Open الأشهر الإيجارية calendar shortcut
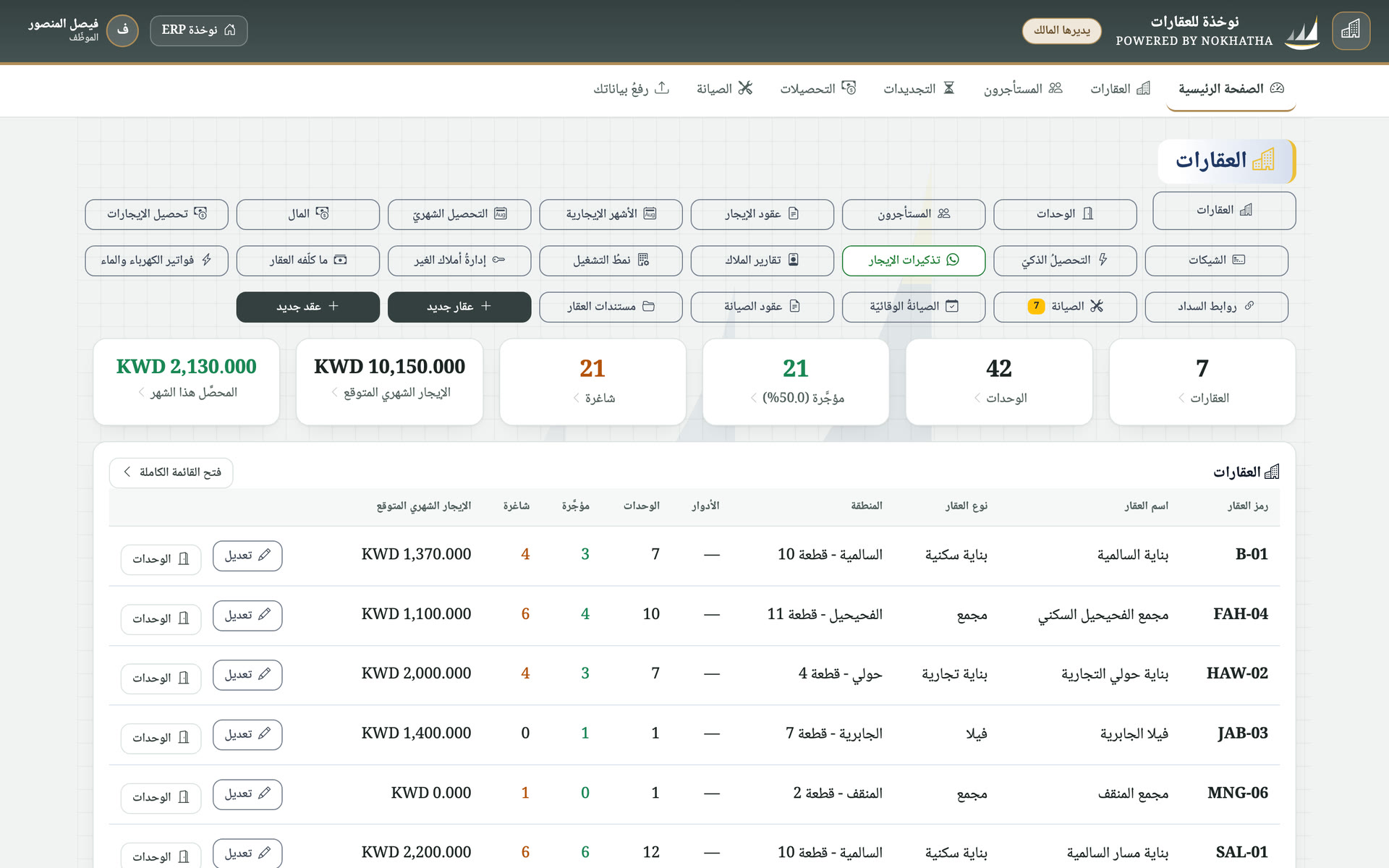This screenshot has height=868, width=1389. pyautogui.click(x=611, y=214)
